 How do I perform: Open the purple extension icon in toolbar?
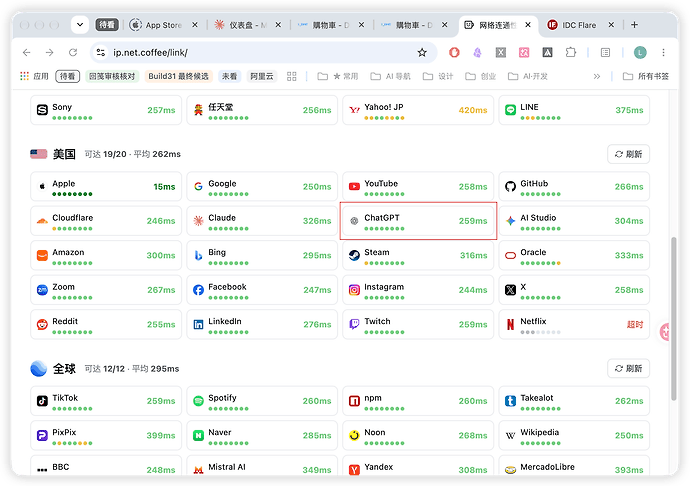click(x=477, y=53)
